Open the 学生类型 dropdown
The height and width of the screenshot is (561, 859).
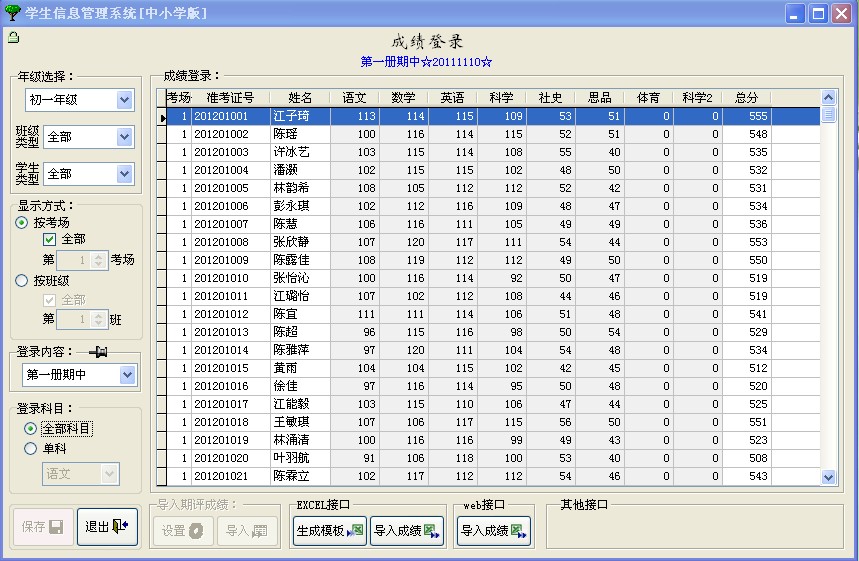[124, 174]
